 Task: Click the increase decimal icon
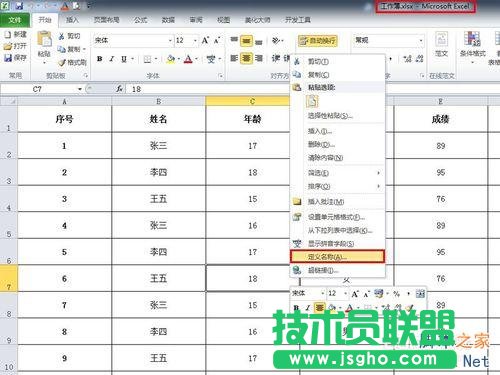click(x=407, y=59)
